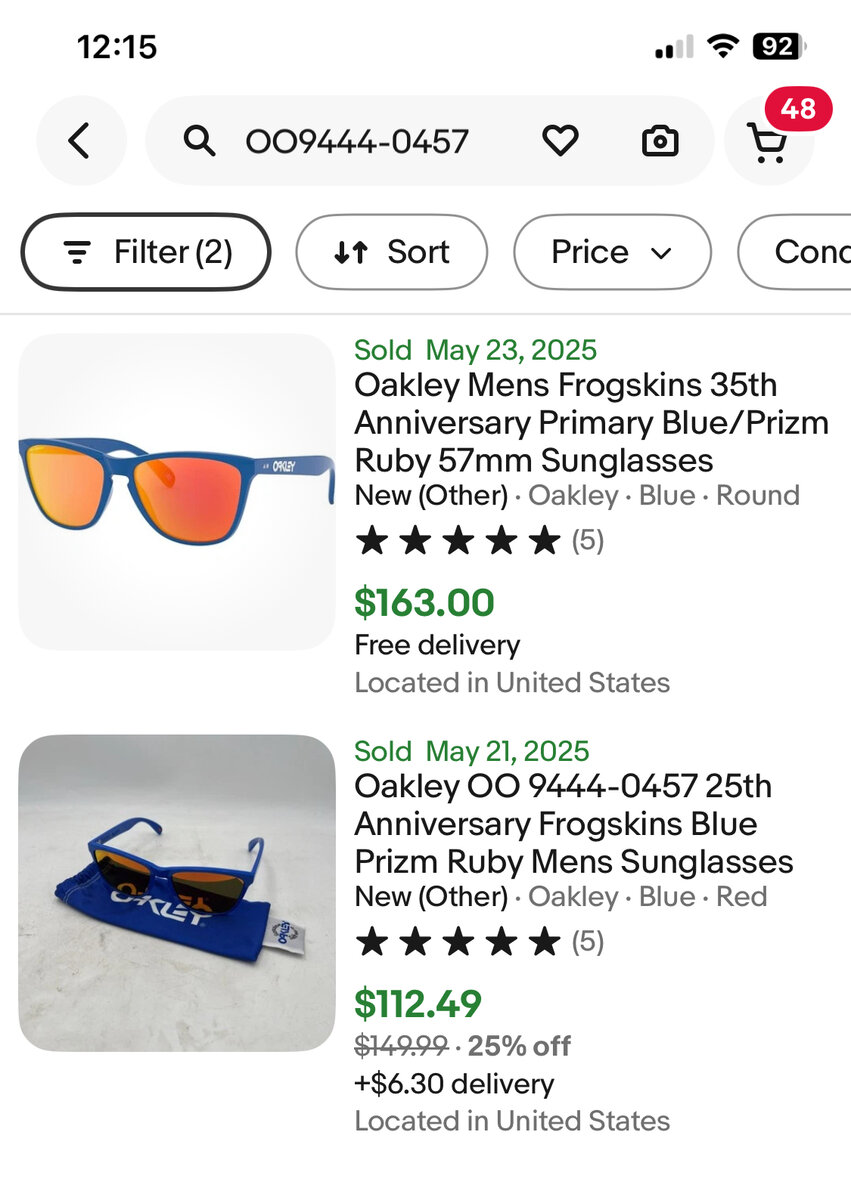Tap the magnifying glass search icon
851x1200 pixels.
pos(200,142)
